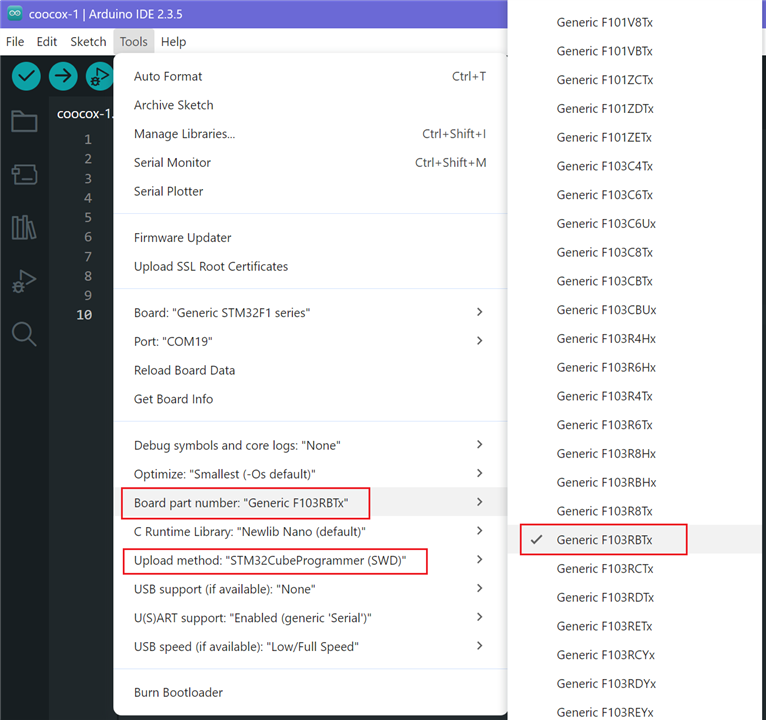The height and width of the screenshot is (720, 766).
Task: Click line number 10 in editor gutter
Action: pyautogui.click(x=84, y=315)
